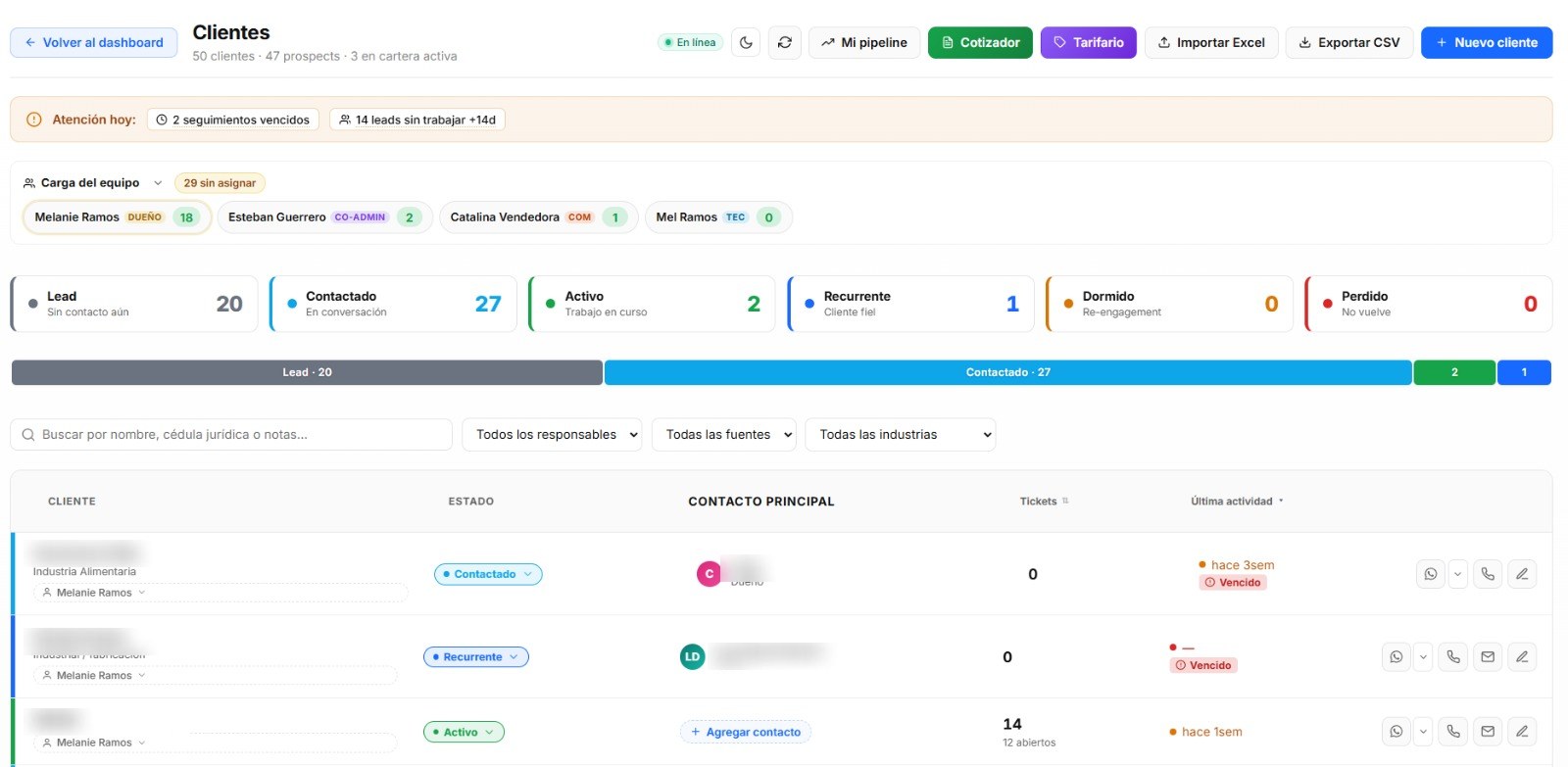Open Todos los responsables dropdown
The image size is (1568, 767).
tap(552, 434)
